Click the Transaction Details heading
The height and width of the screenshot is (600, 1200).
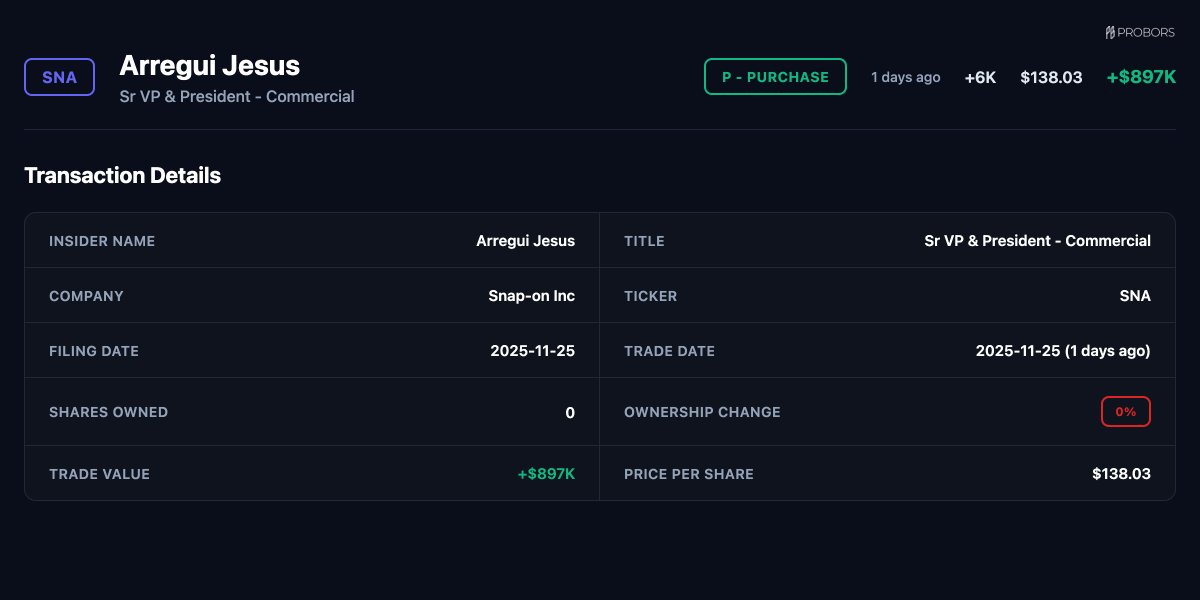tap(122, 176)
